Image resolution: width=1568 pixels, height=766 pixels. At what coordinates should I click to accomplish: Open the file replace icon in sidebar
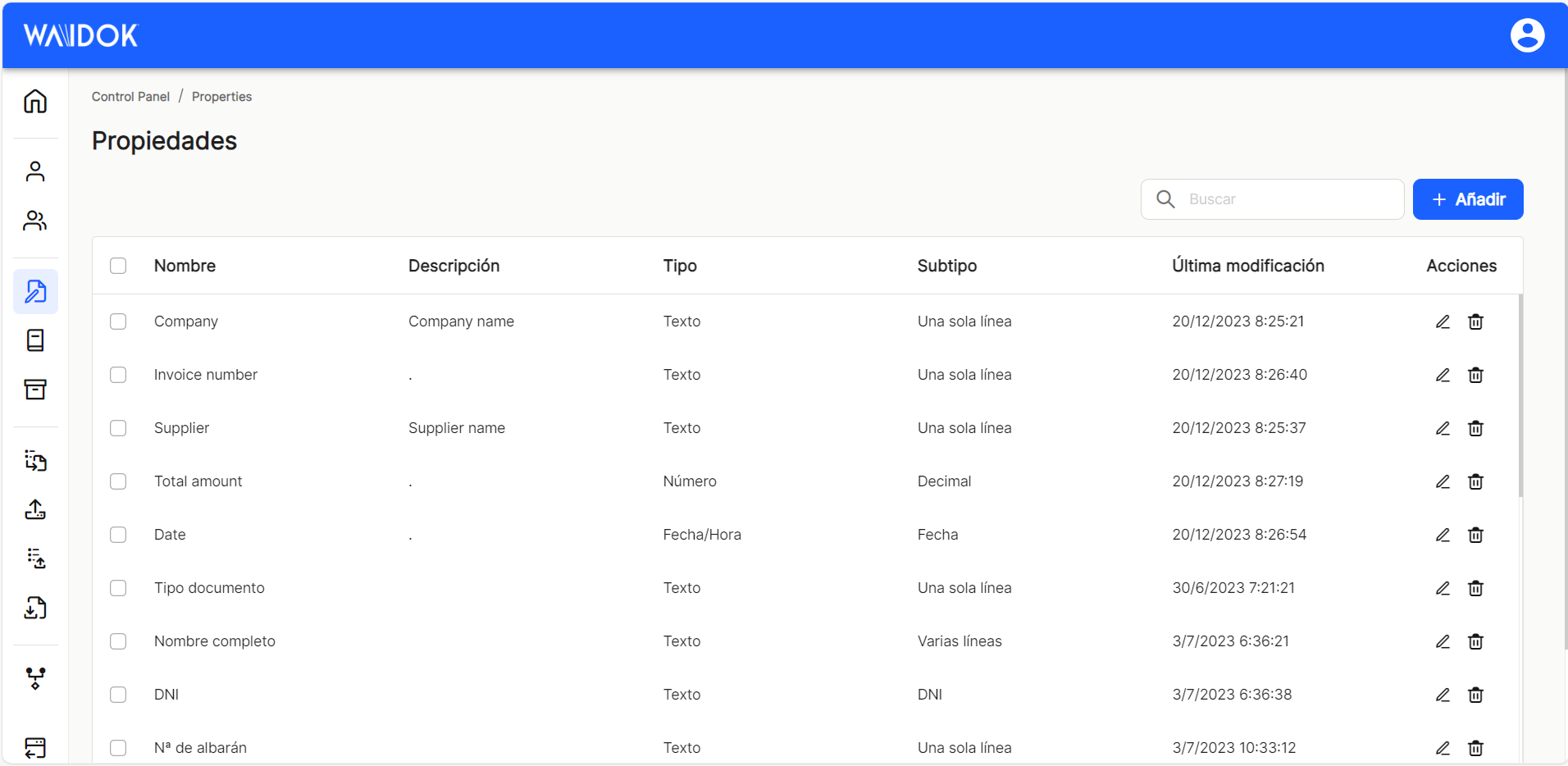(35, 460)
